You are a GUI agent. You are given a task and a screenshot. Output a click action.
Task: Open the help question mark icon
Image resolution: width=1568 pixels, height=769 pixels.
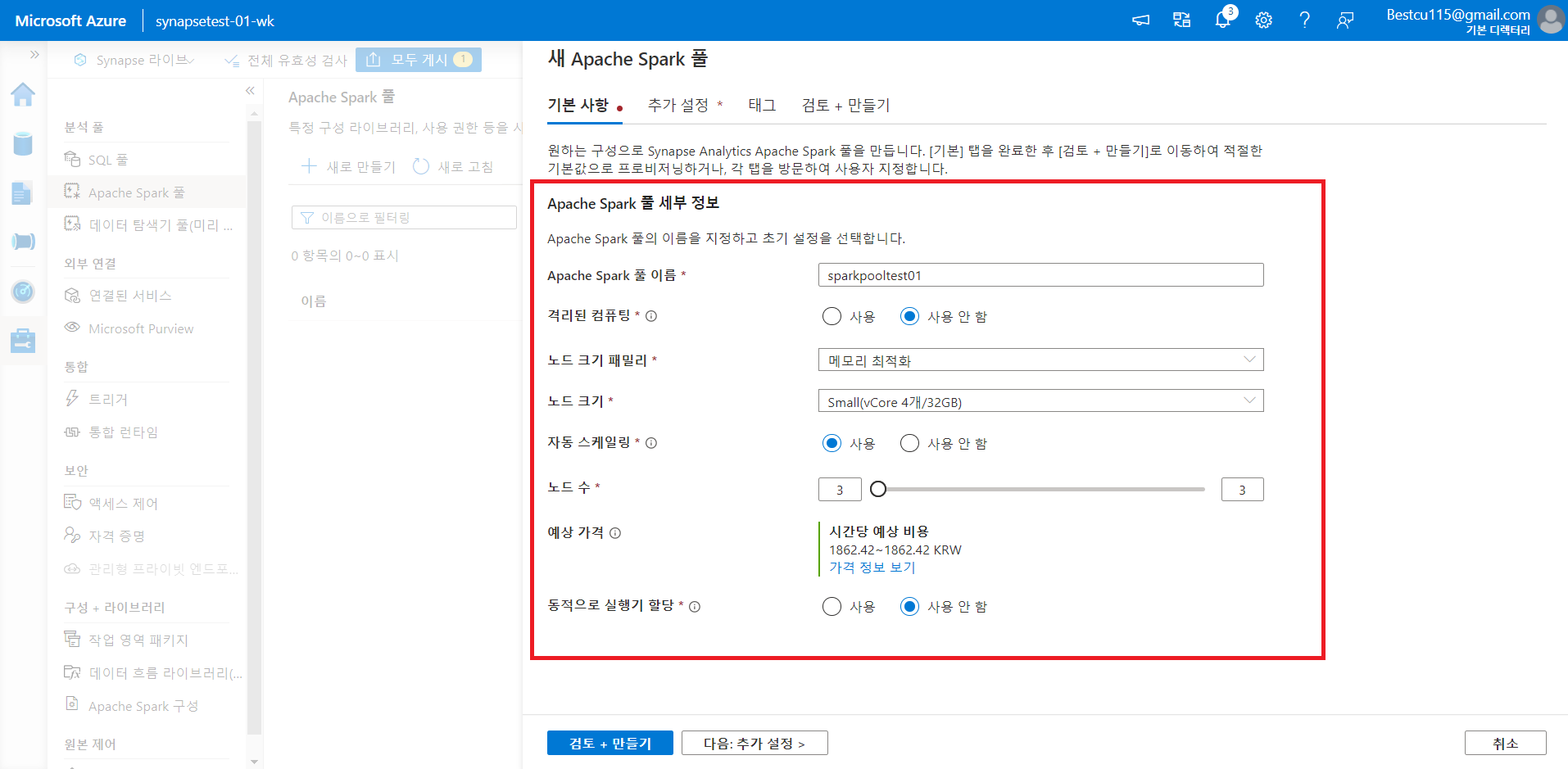1304,20
